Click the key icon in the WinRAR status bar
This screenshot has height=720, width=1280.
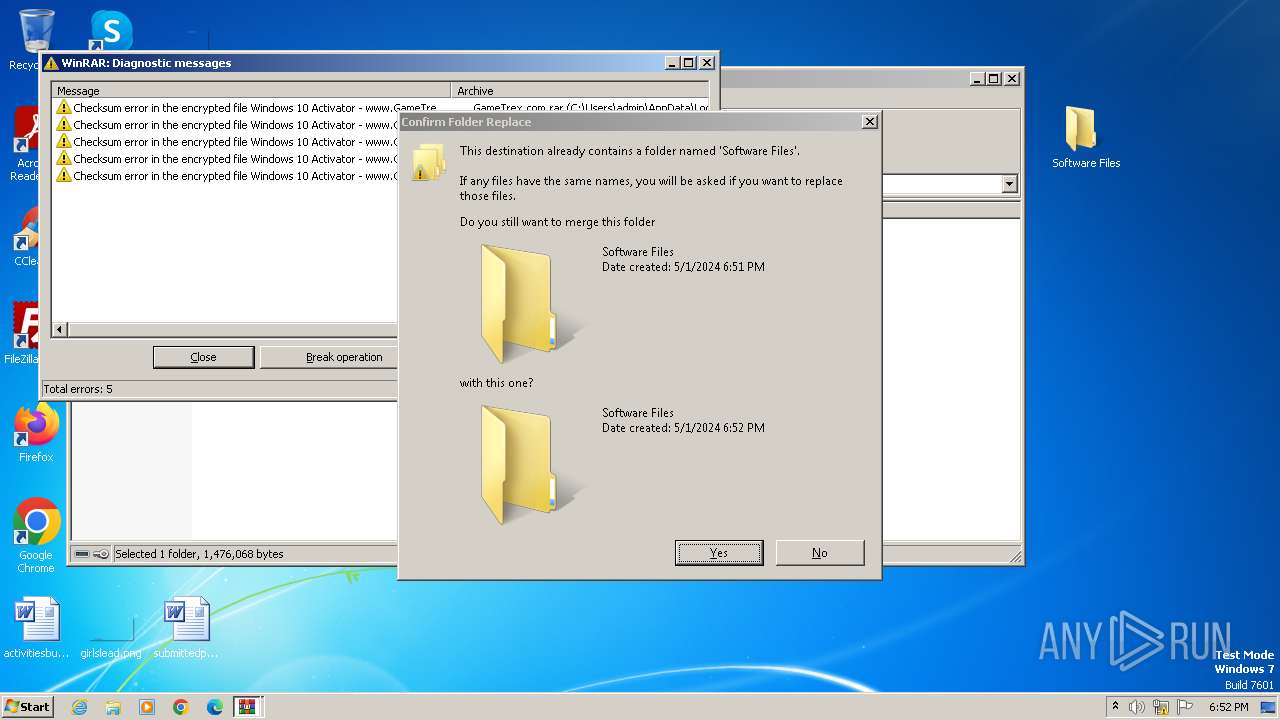[x=101, y=554]
